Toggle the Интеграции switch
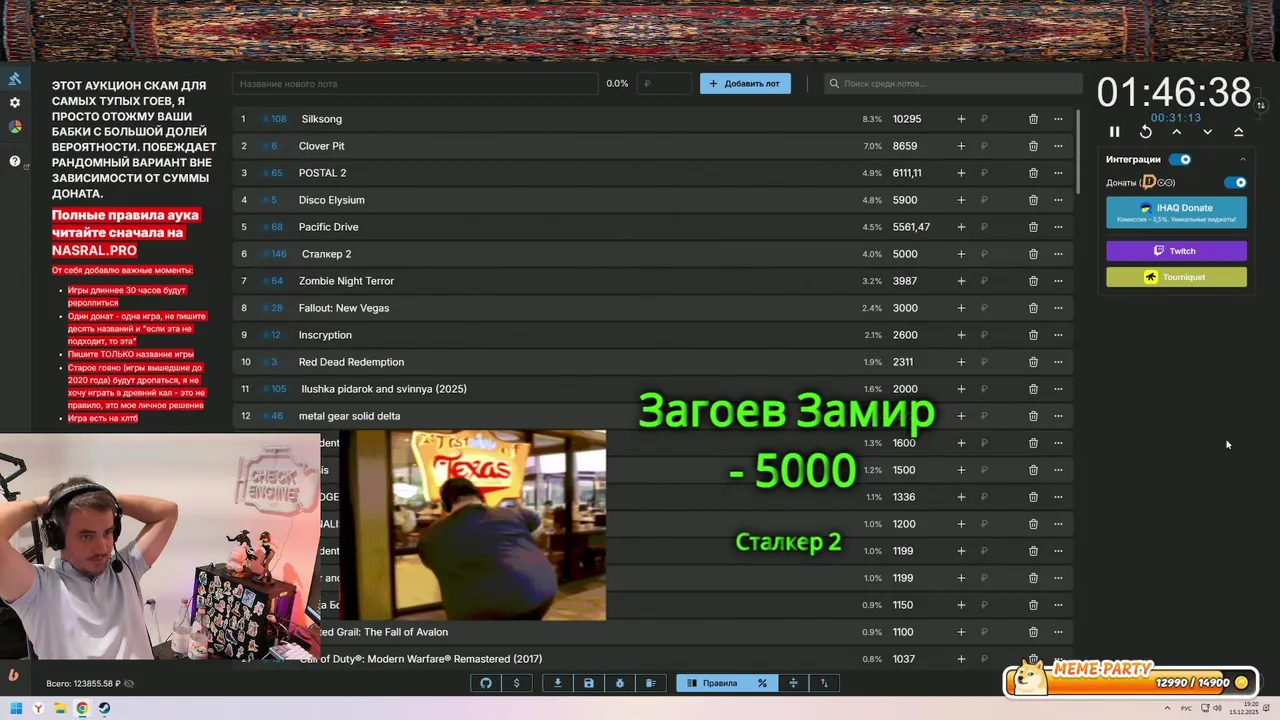This screenshot has width=1280, height=720. tap(1181, 159)
